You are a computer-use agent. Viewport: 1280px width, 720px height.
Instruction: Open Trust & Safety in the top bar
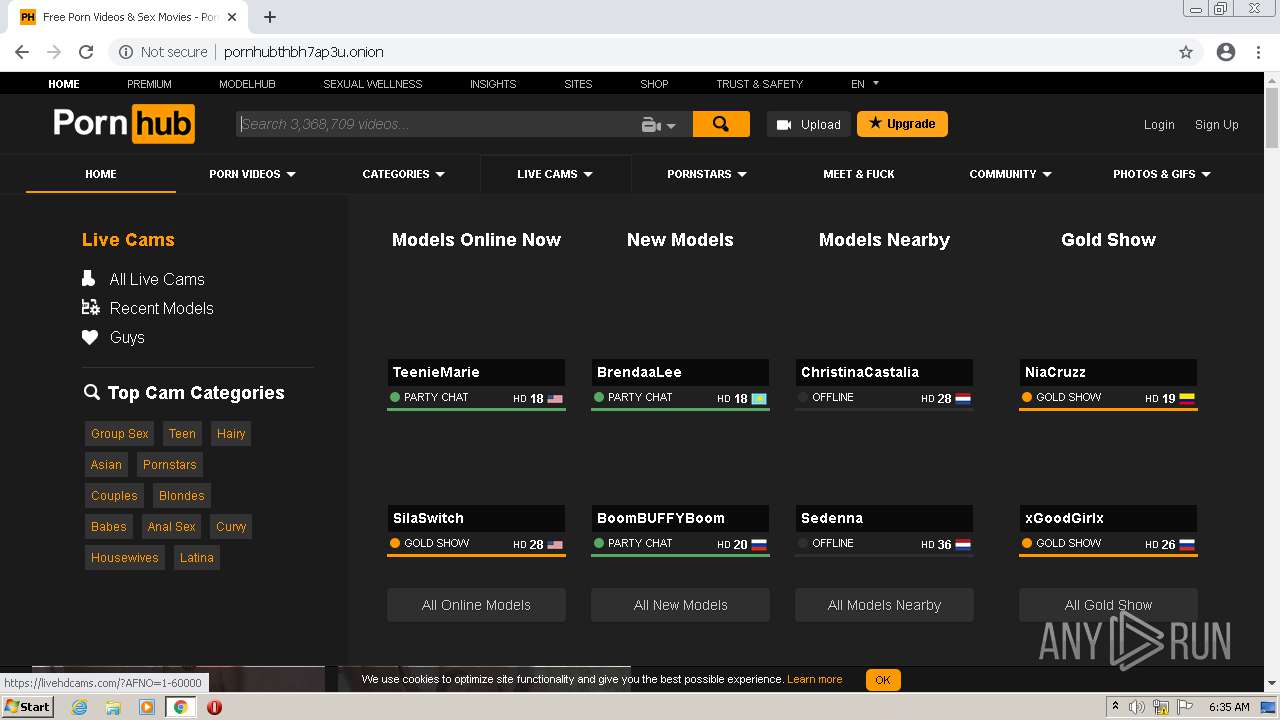759,84
